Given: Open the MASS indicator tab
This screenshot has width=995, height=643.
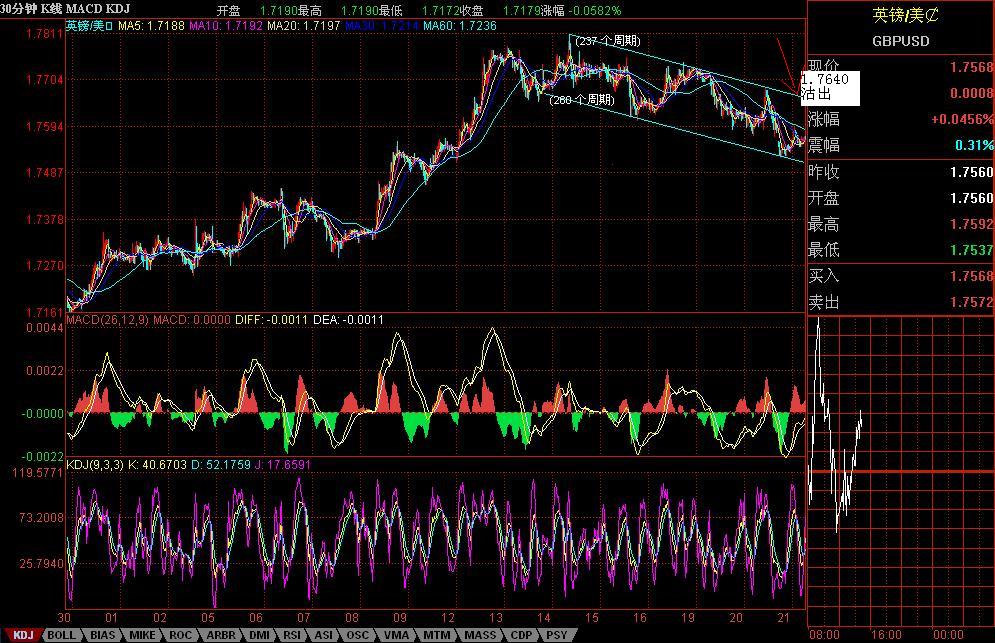Looking at the screenshot, I should point(479,635).
